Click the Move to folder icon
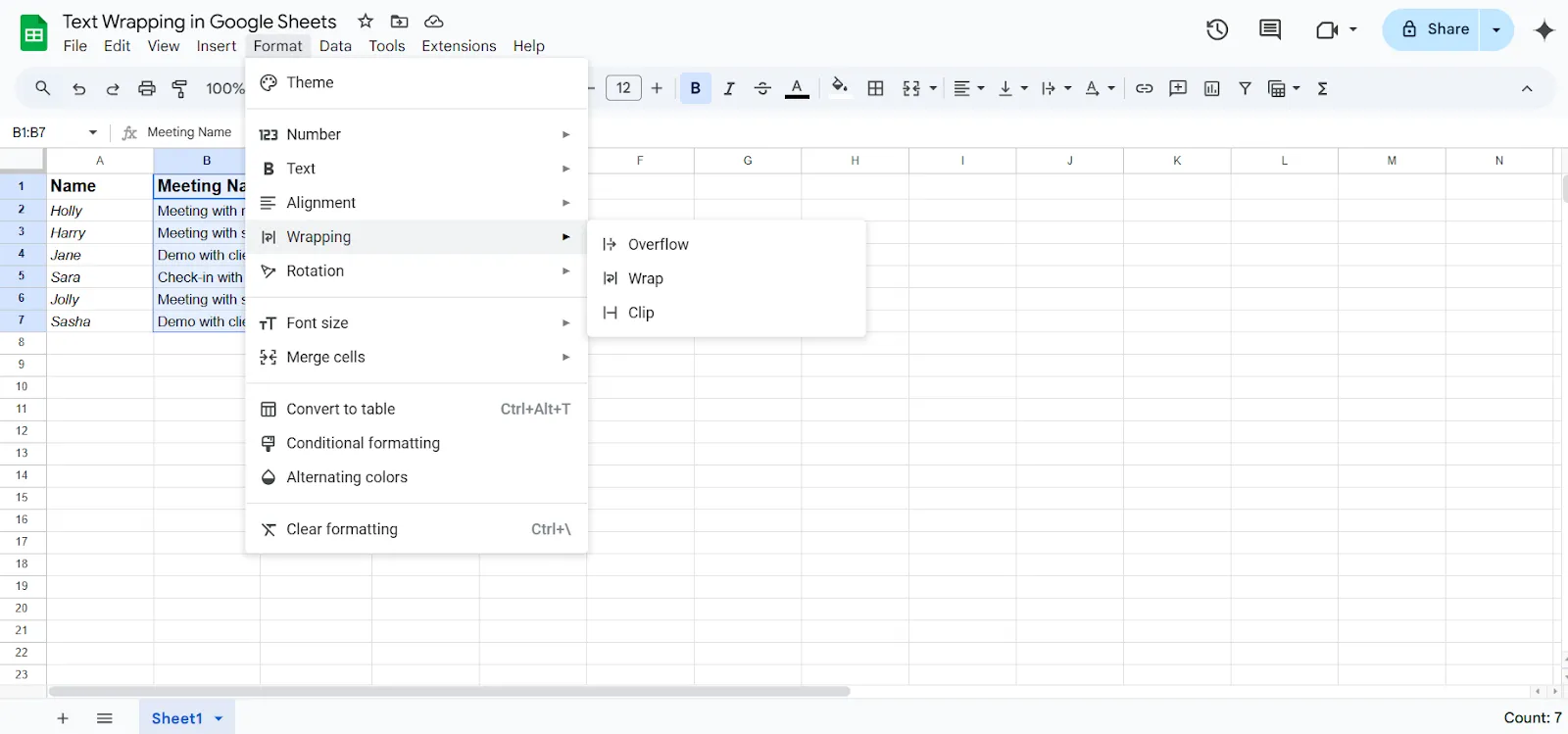This screenshot has width=1568, height=734. pyautogui.click(x=400, y=21)
